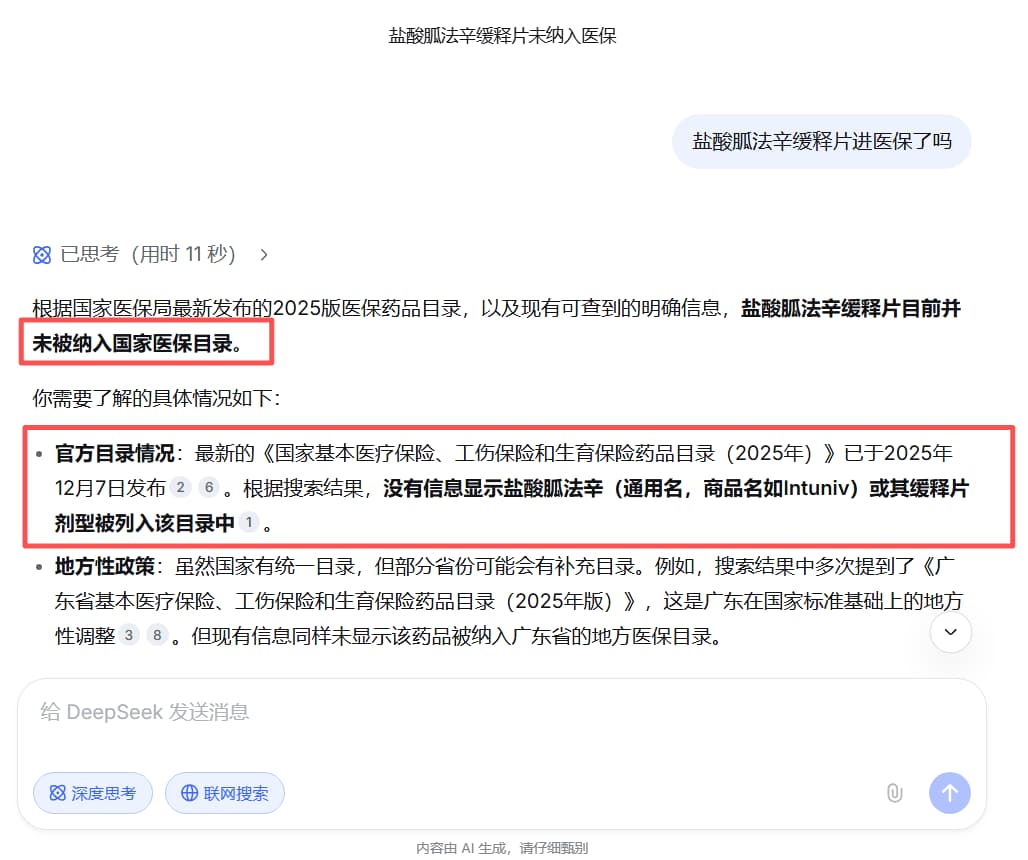Enable 深度思考 deep thinking mode

[x=92, y=792]
